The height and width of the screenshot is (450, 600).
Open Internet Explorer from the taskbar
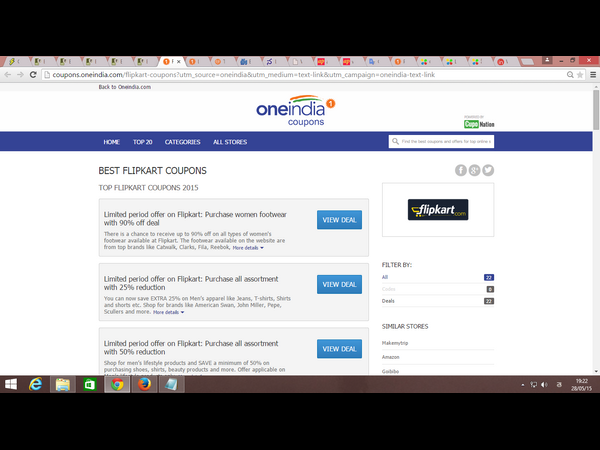(x=35, y=384)
